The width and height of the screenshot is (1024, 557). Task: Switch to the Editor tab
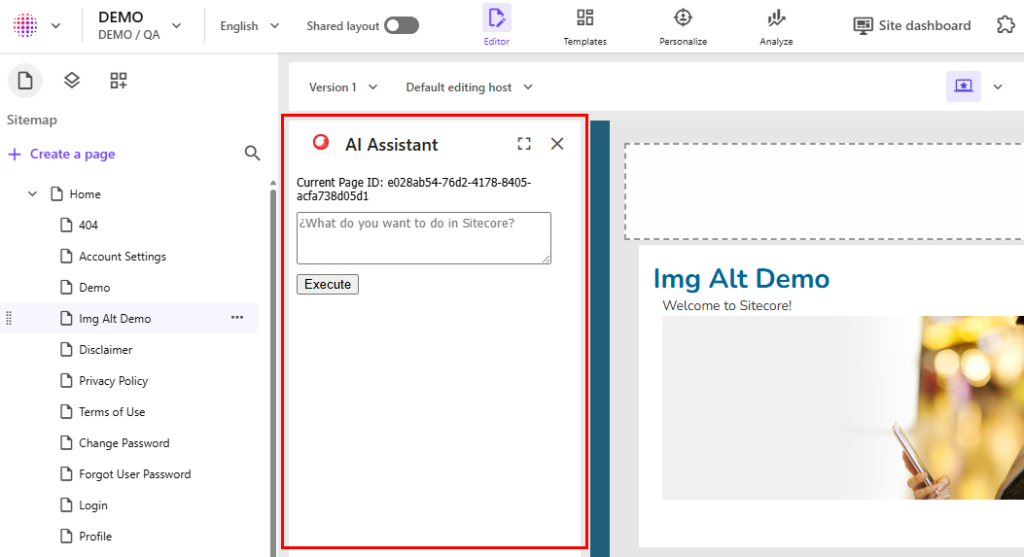[x=496, y=26]
